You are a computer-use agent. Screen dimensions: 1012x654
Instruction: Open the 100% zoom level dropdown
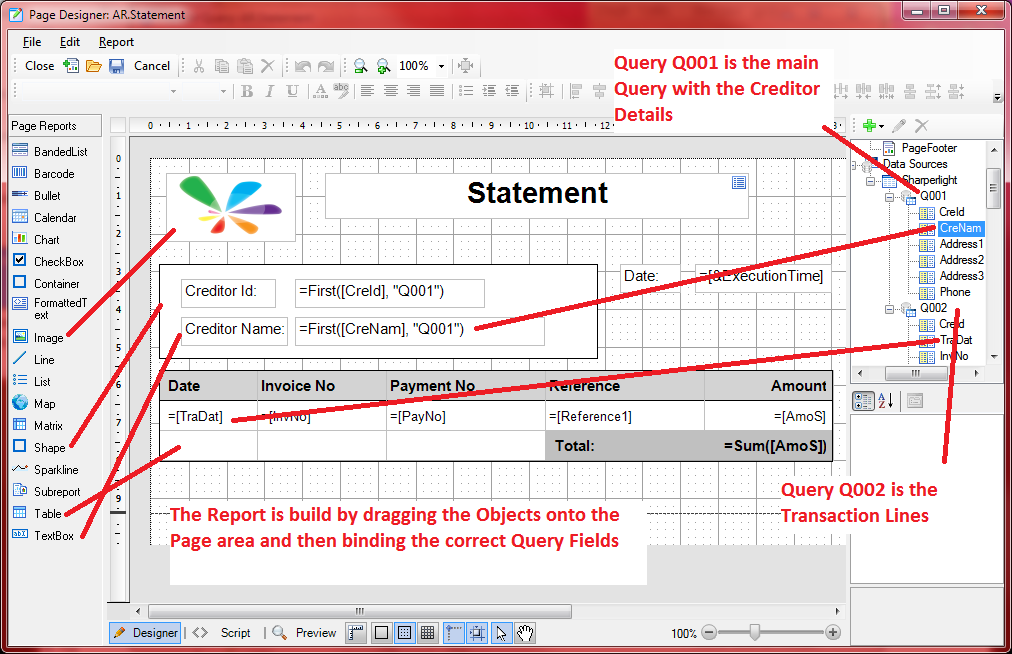click(441, 66)
